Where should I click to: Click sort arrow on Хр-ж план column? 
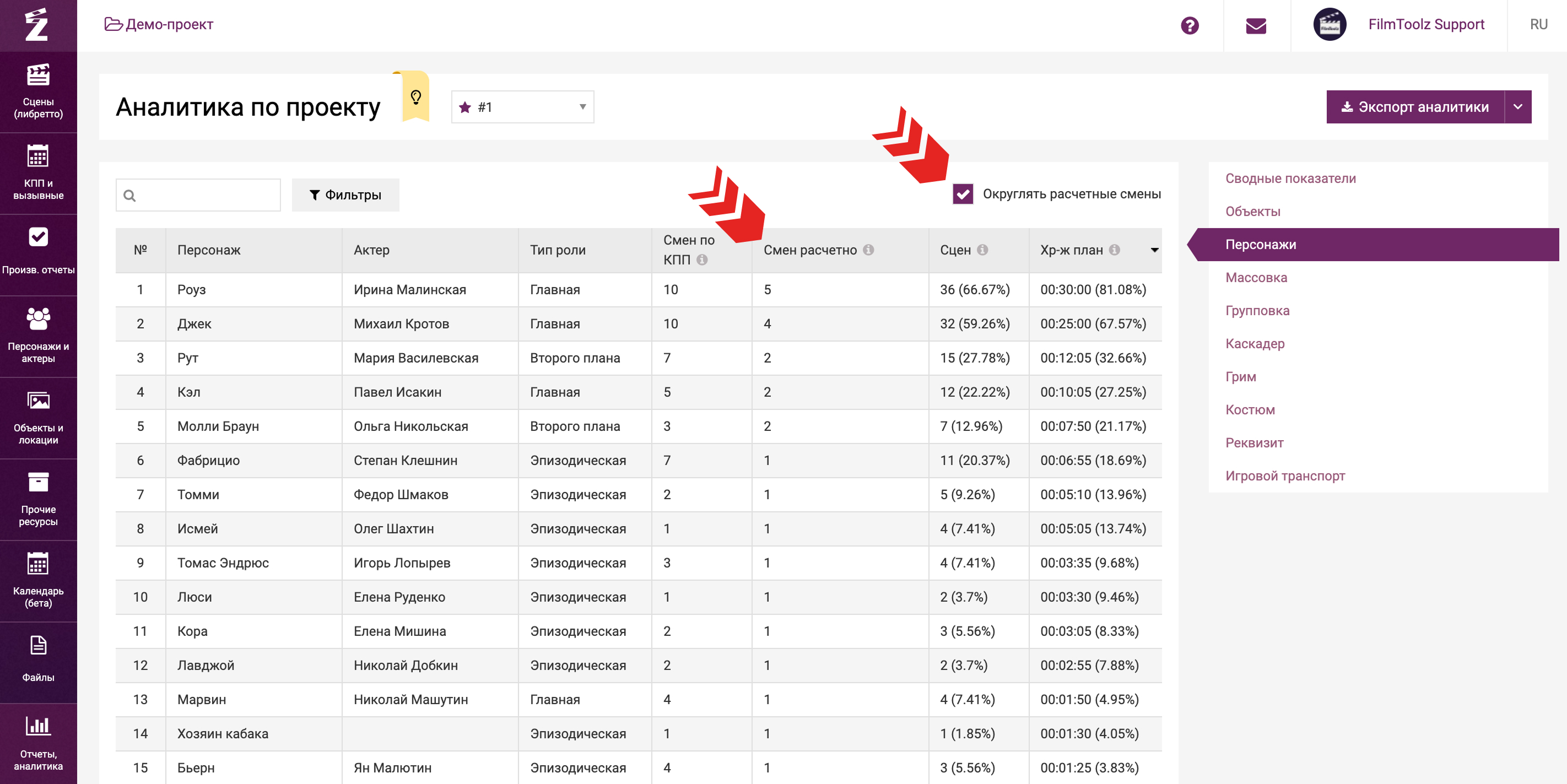coord(1154,250)
